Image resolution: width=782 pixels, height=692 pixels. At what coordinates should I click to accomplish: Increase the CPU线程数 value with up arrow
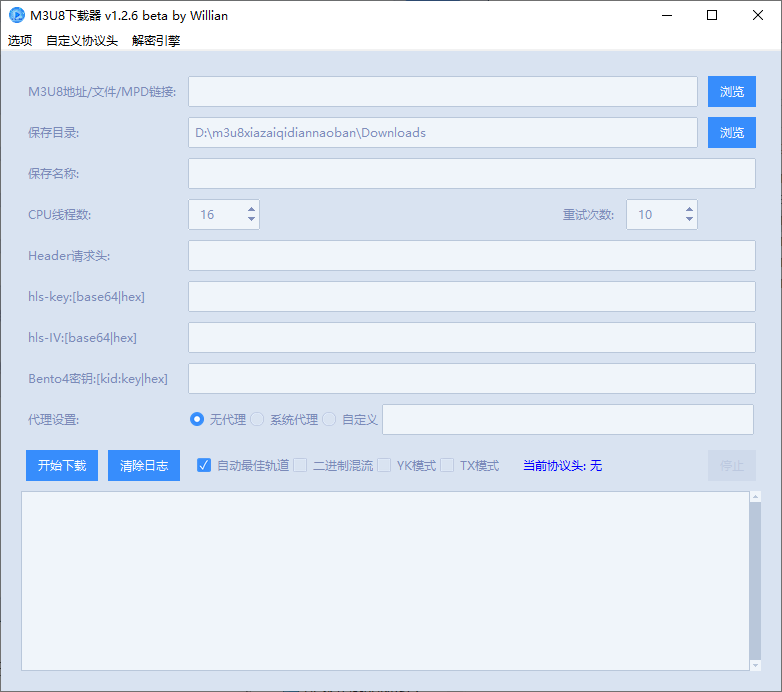pos(251,209)
